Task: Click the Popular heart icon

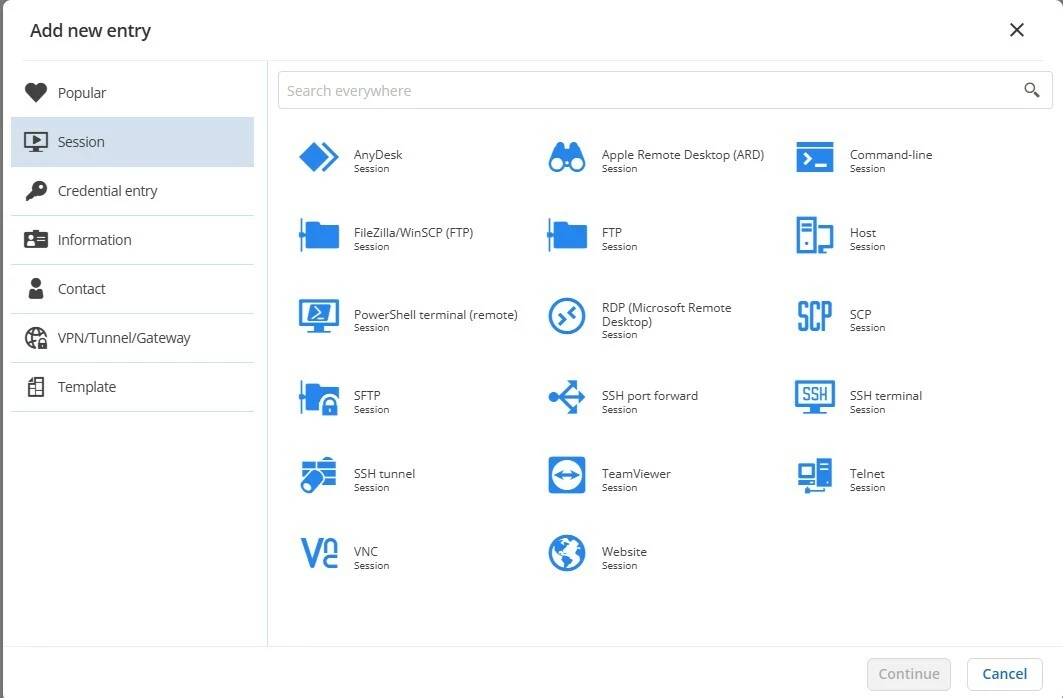Action: (x=36, y=92)
